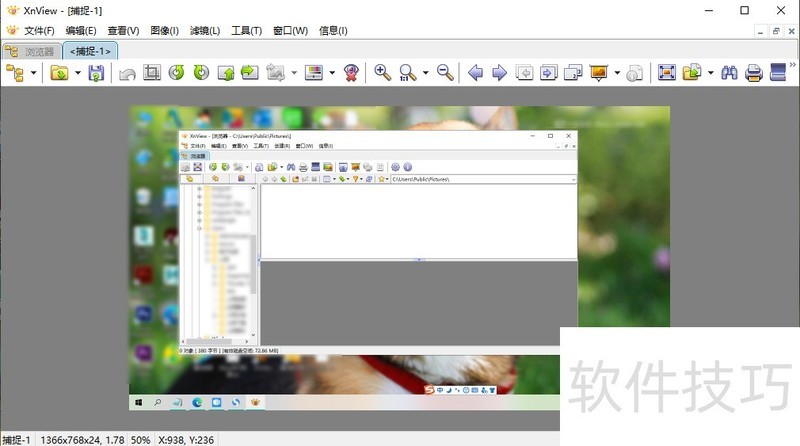Click the image properties info icon

(x=635, y=73)
